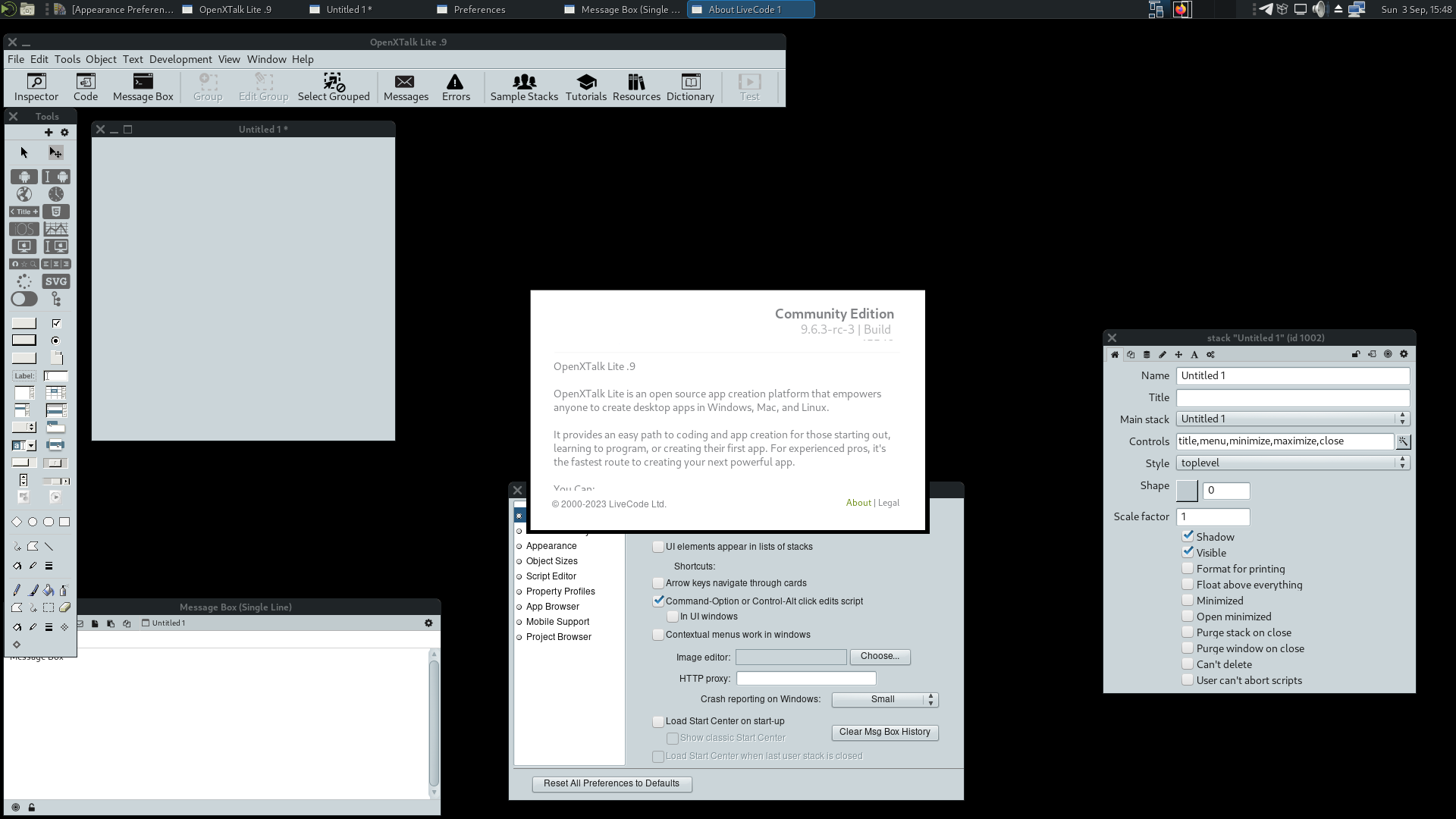Select the Line Graph widget icon

(55, 229)
